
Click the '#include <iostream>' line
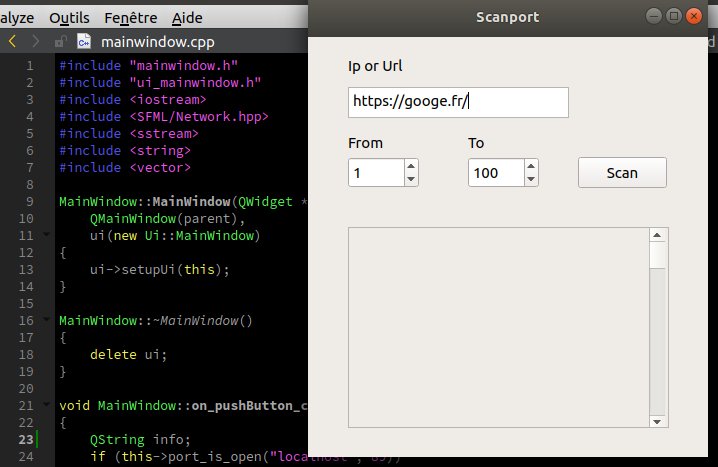(133, 100)
